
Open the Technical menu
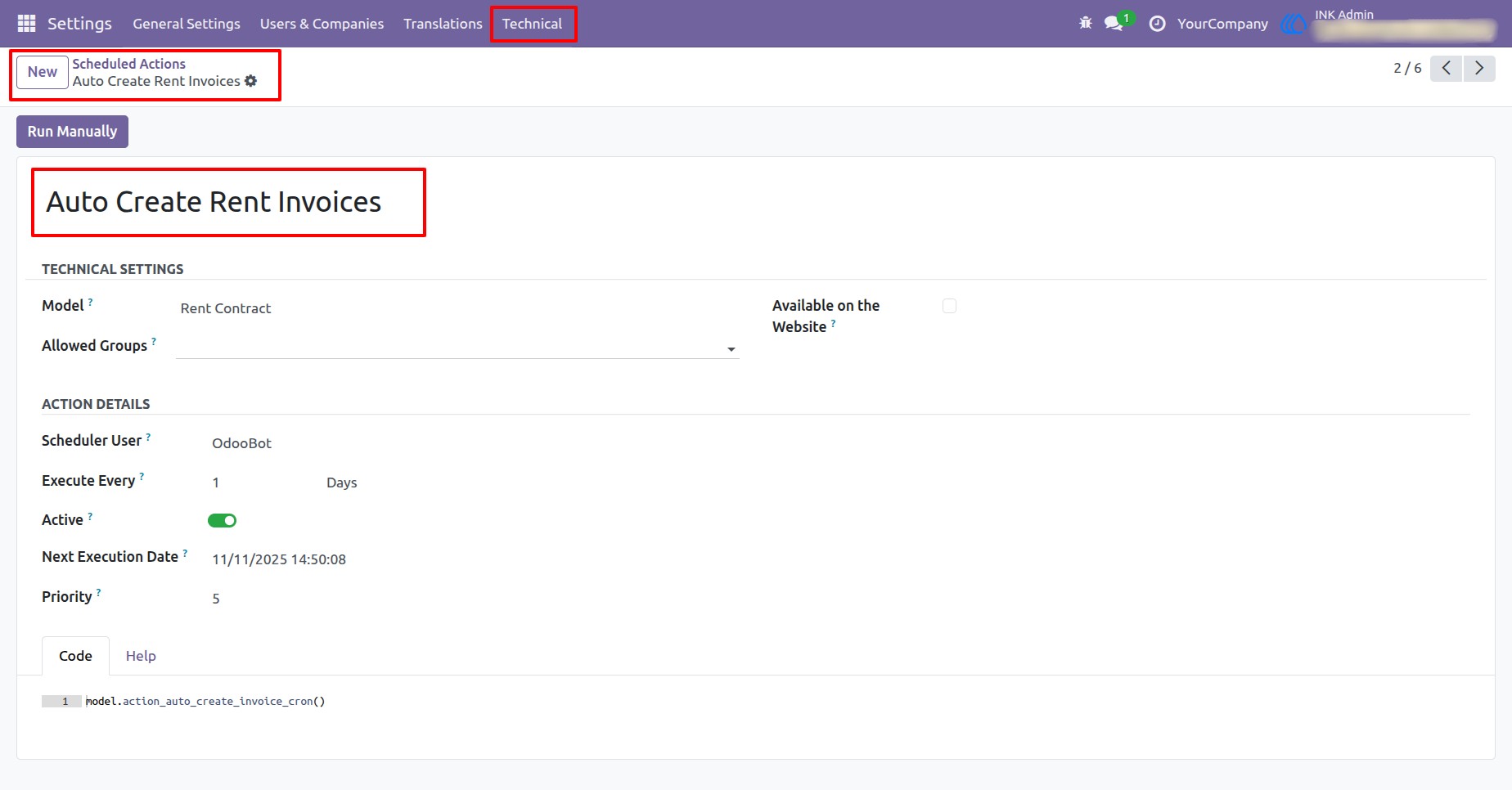tap(532, 24)
